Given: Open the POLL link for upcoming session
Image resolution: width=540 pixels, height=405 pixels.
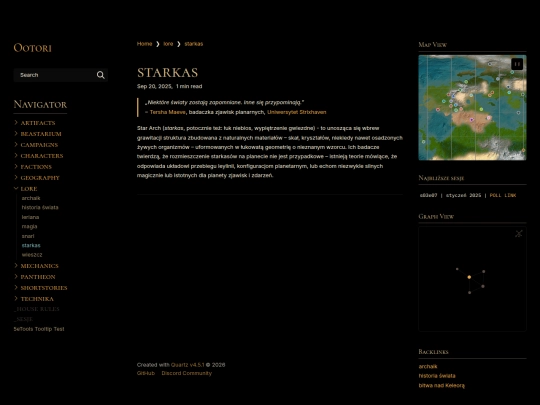Looking at the screenshot, I should pyautogui.click(x=495, y=195).
